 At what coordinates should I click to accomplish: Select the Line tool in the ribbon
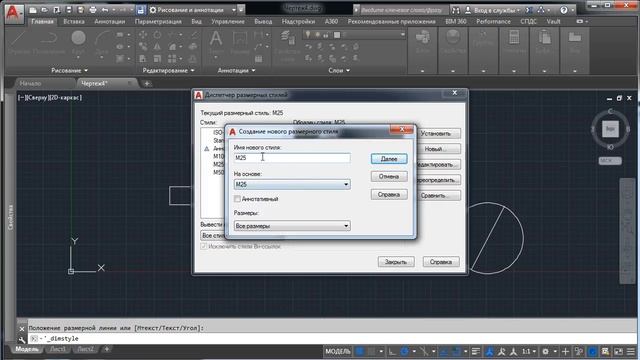tap(19, 38)
